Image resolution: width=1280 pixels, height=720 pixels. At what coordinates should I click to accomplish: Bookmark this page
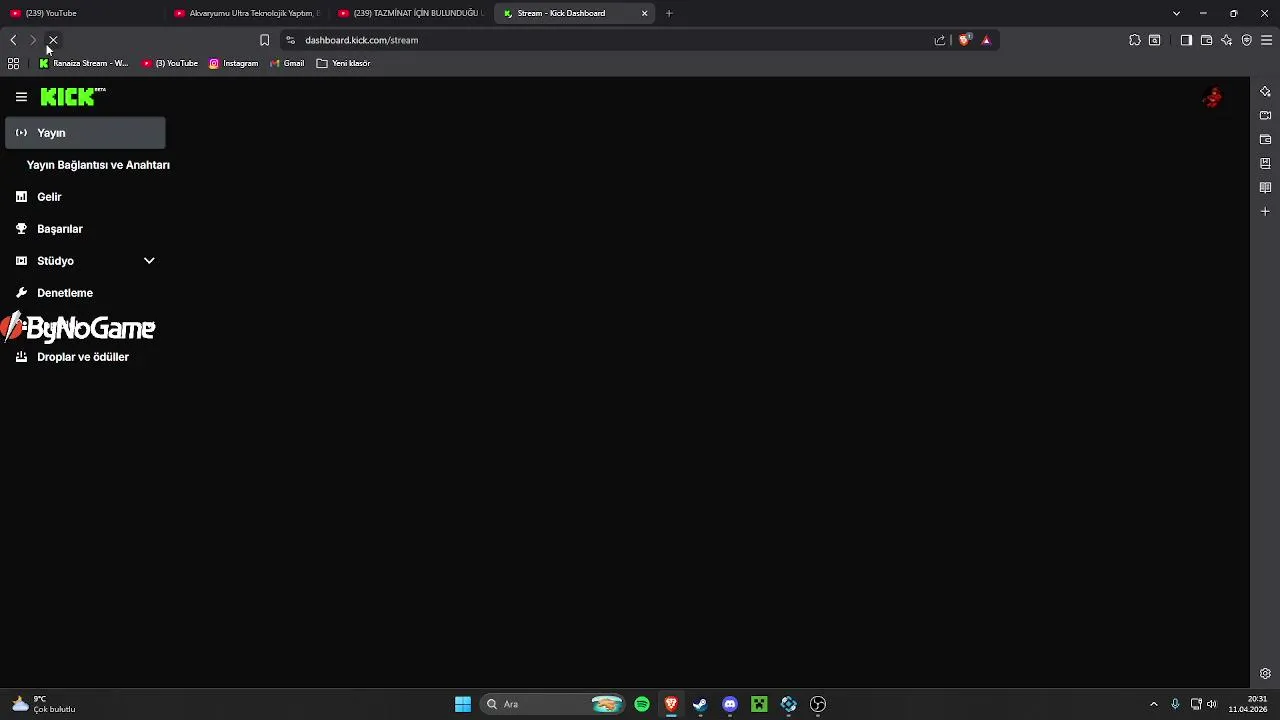pos(264,40)
